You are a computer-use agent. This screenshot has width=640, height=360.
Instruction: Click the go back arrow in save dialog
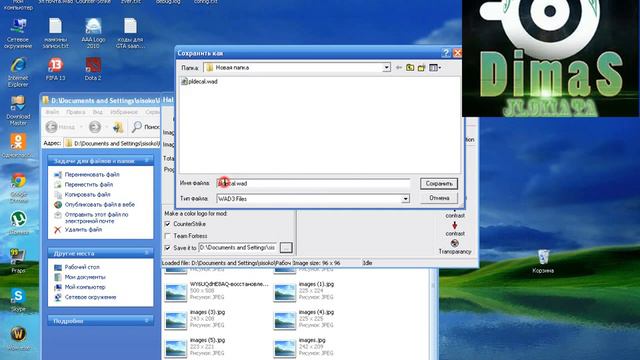point(399,68)
